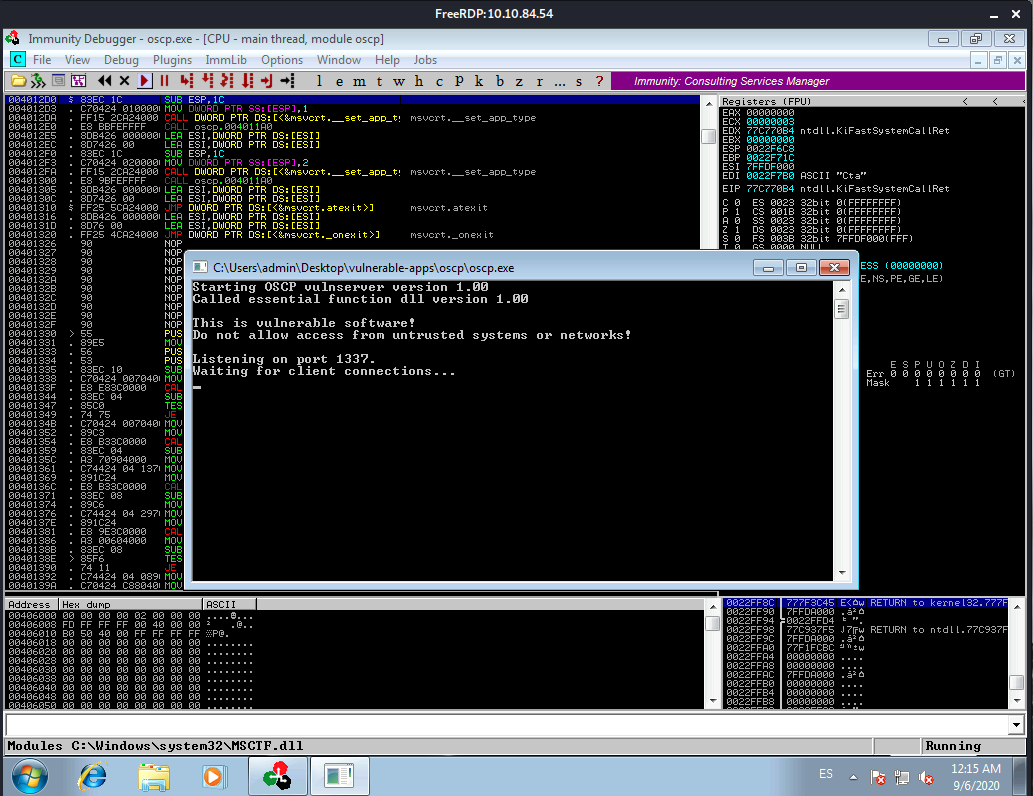This screenshot has height=796, width=1033.
Task: Click the Trace into toolbar icon
Action: pos(227,81)
